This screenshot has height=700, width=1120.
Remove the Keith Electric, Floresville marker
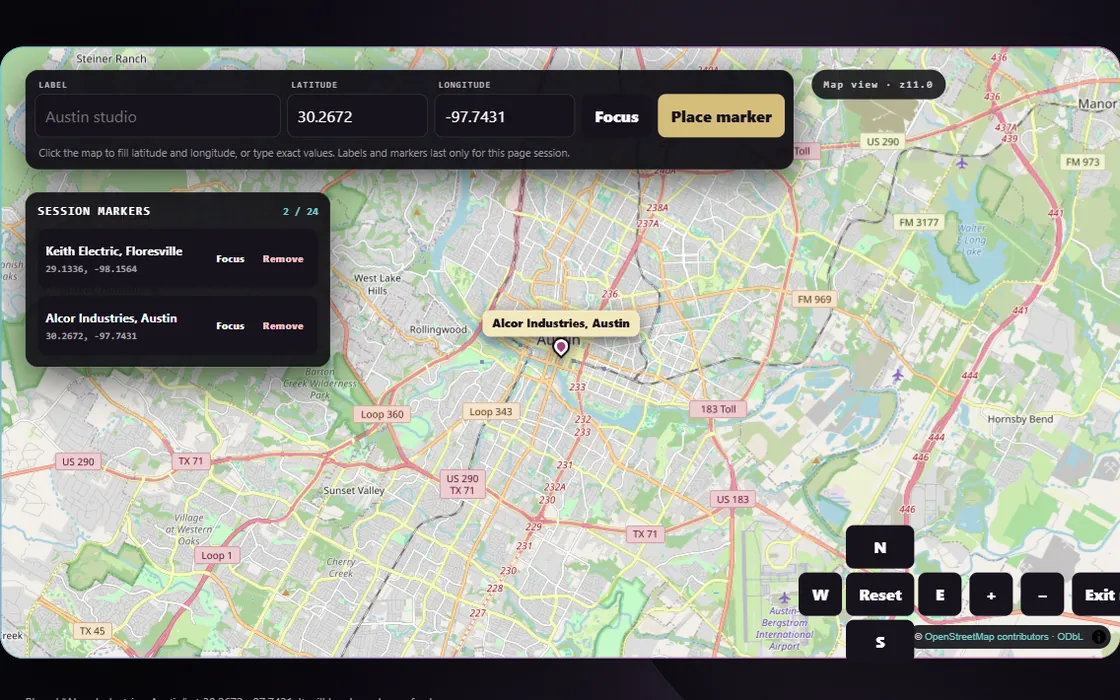click(x=283, y=259)
